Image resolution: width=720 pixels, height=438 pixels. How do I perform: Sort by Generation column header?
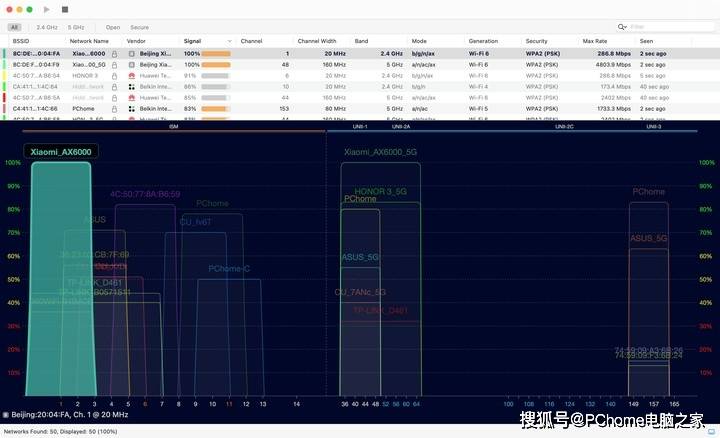click(x=483, y=41)
